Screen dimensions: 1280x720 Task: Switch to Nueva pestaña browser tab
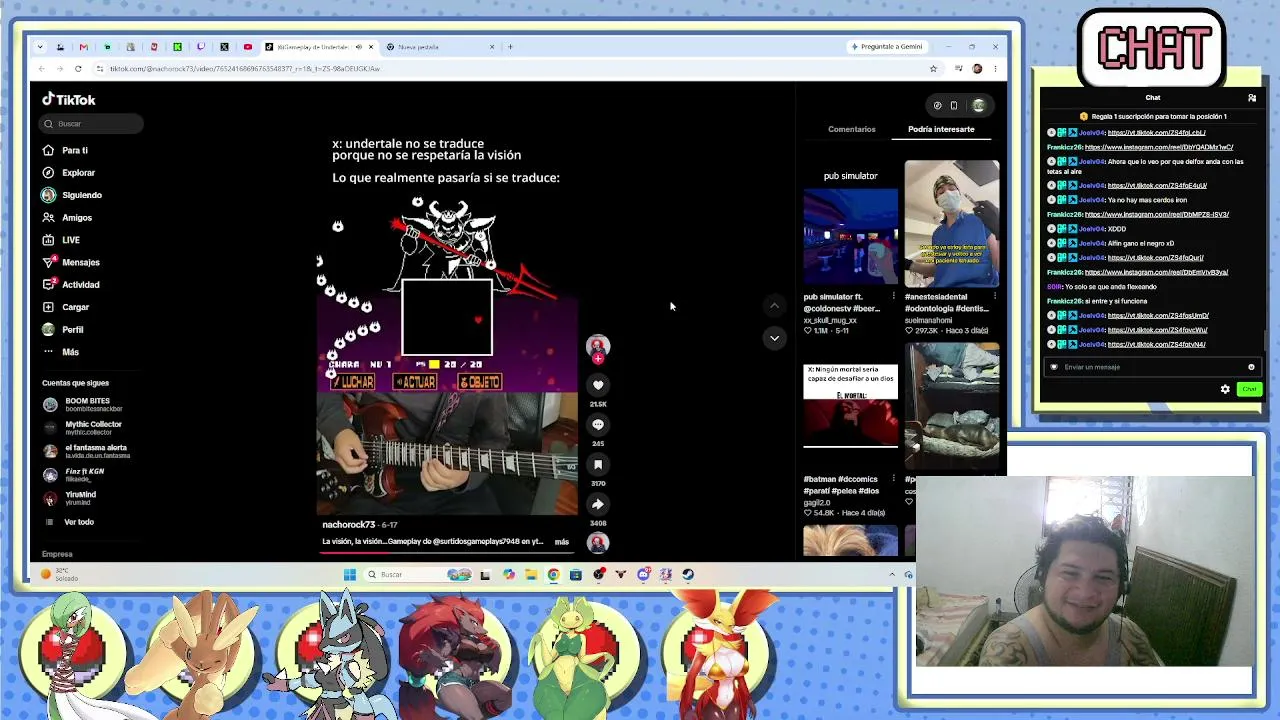[441, 47]
